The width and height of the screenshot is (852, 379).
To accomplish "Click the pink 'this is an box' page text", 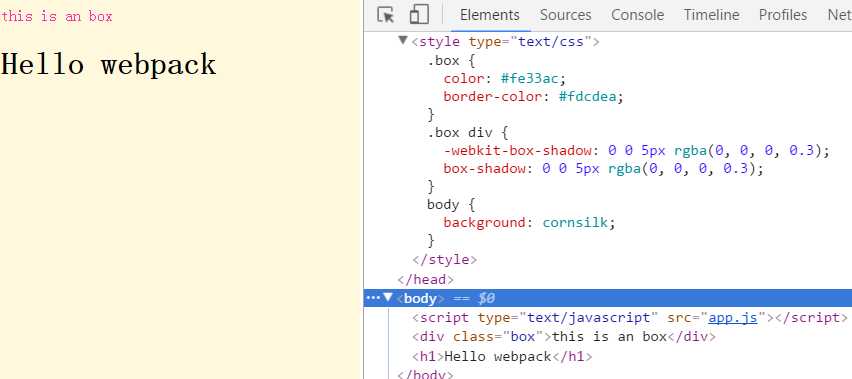I will tap(57, 16).
